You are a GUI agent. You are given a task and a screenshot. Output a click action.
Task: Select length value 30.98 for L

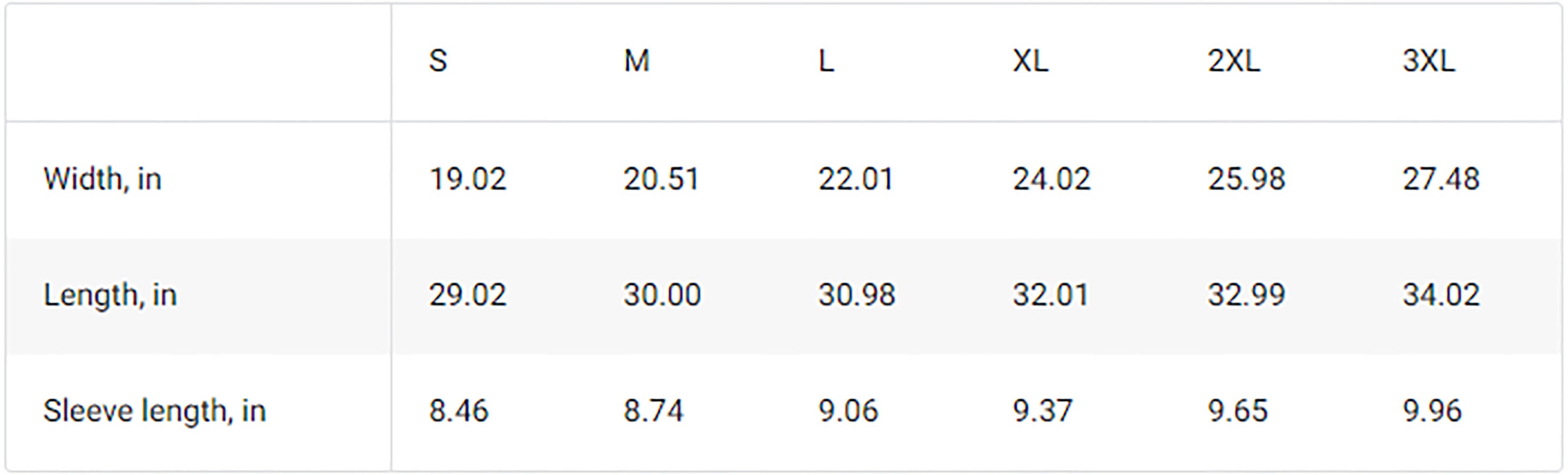pyautogui.click(x=857, y=295)
